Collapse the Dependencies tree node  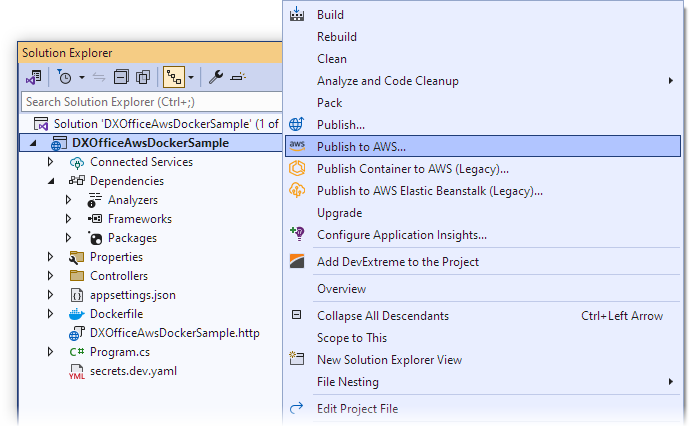(51, 181)
